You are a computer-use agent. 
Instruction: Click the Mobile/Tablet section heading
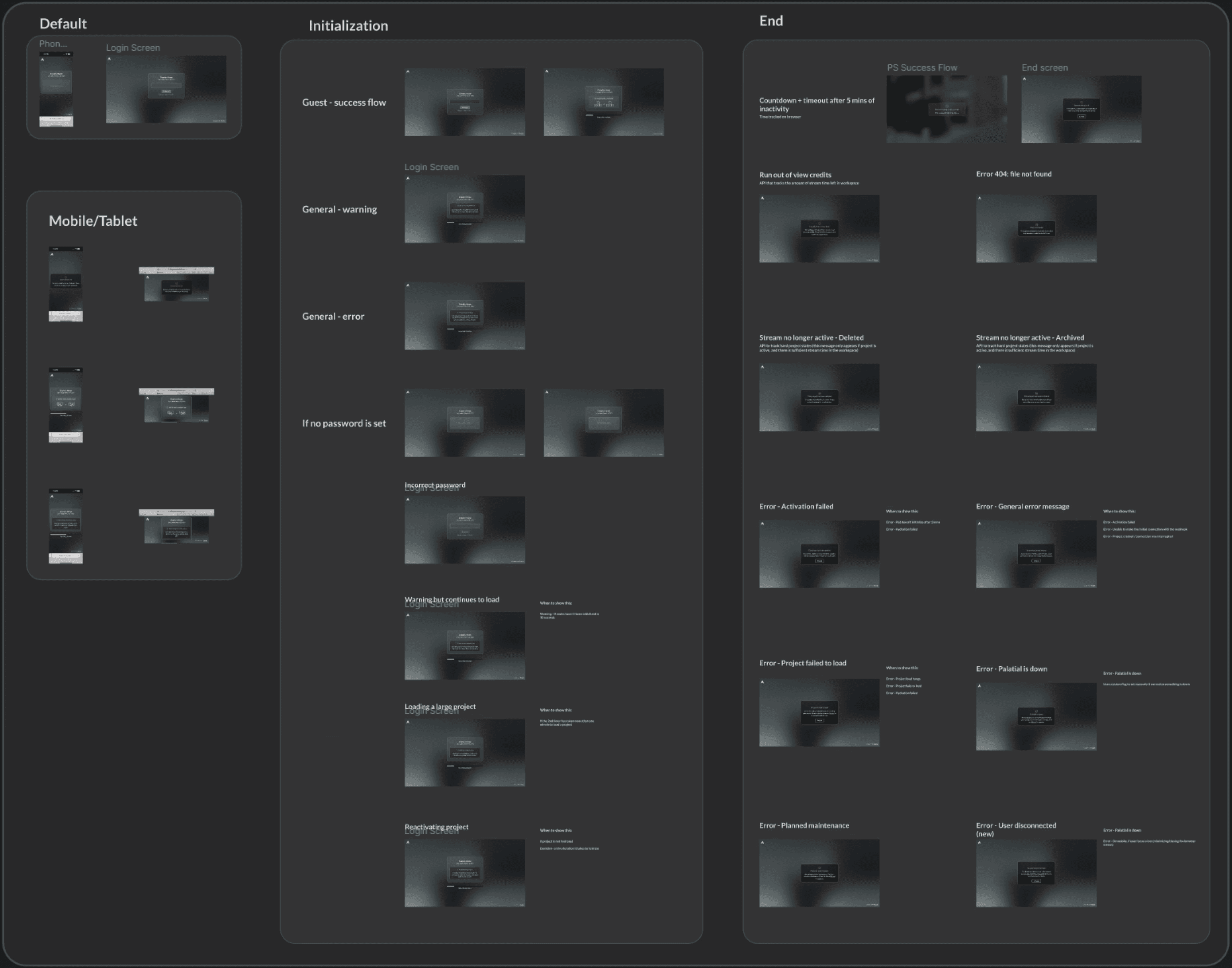tap(93, 221)
